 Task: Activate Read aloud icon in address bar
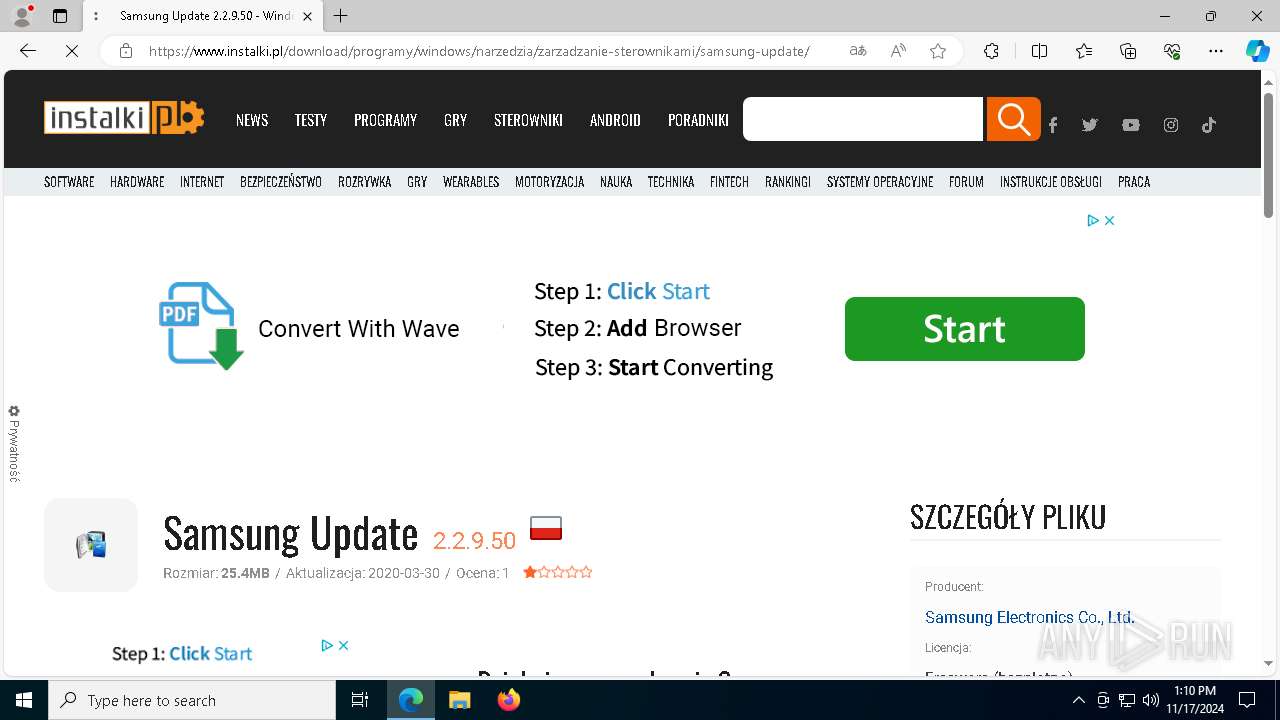898,51
